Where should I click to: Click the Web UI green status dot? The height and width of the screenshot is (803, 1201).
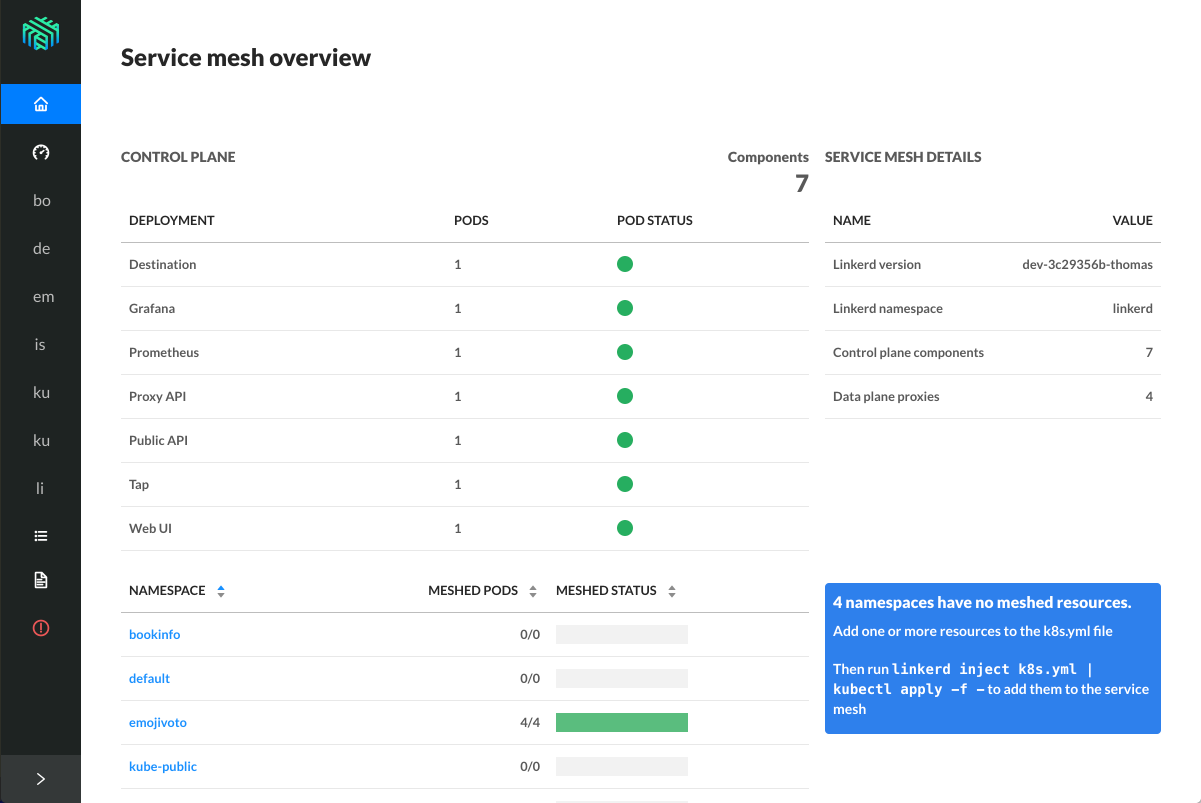tap(625, 528)
